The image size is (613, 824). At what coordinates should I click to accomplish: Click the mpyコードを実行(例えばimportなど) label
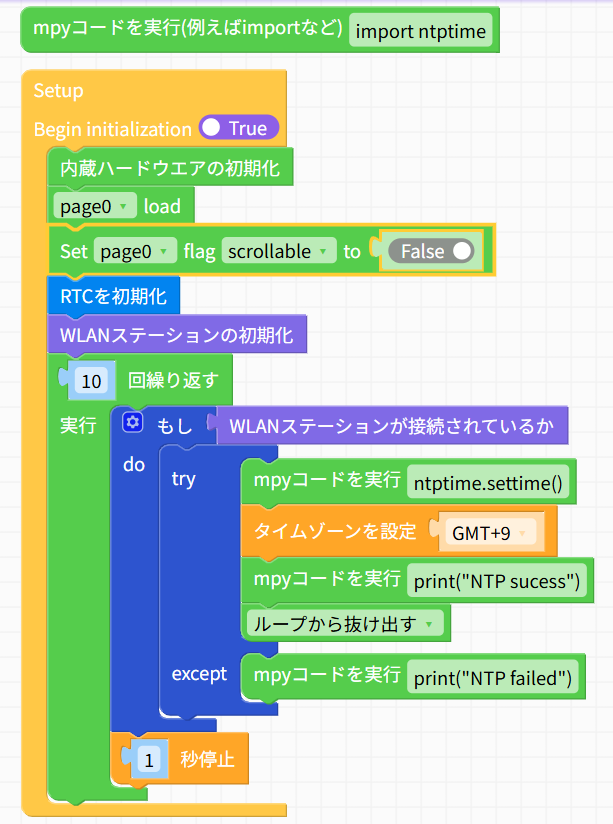[x=188, y=27]
